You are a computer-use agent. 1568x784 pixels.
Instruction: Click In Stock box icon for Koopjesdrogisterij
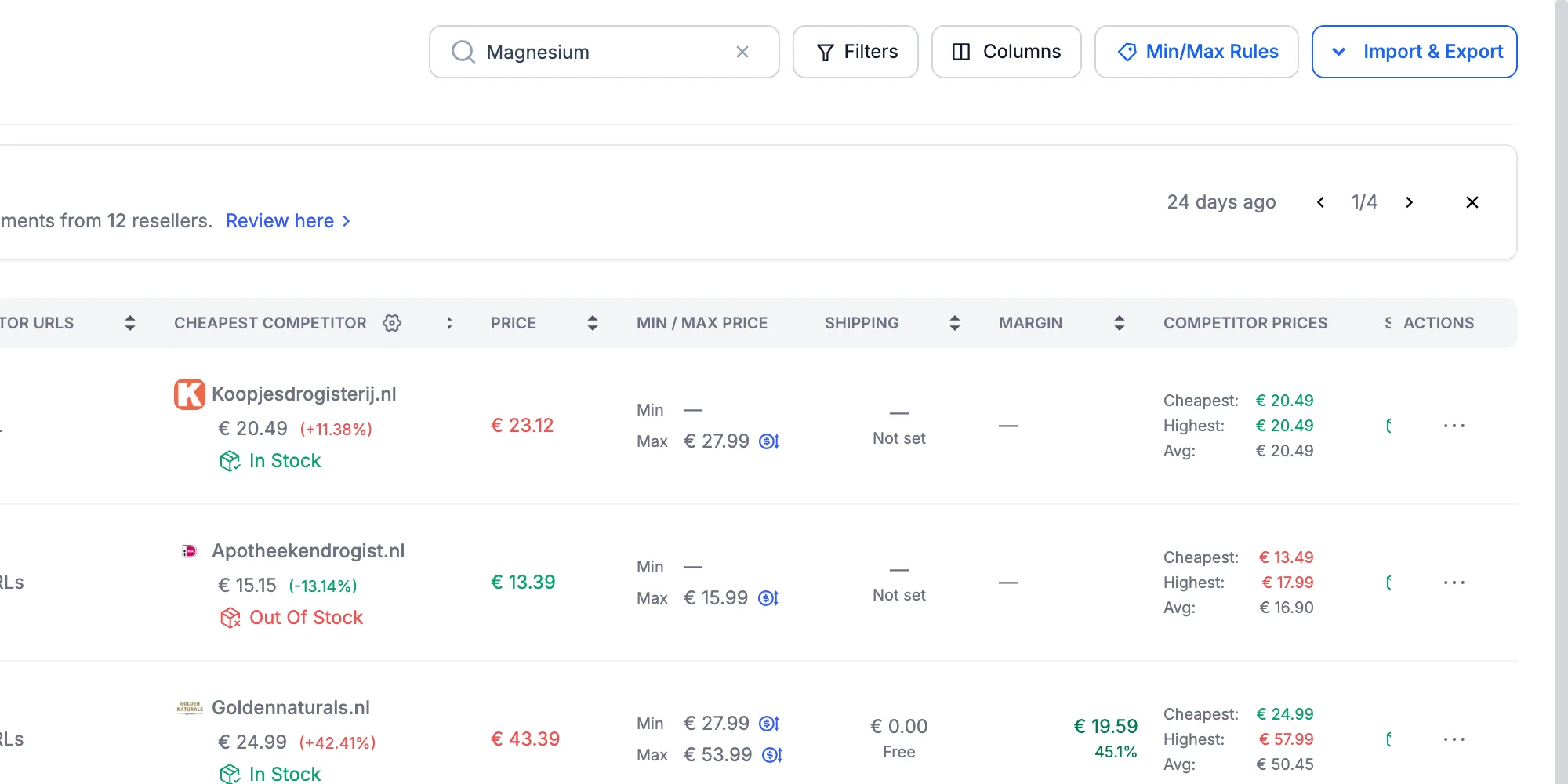coord(230,461)
